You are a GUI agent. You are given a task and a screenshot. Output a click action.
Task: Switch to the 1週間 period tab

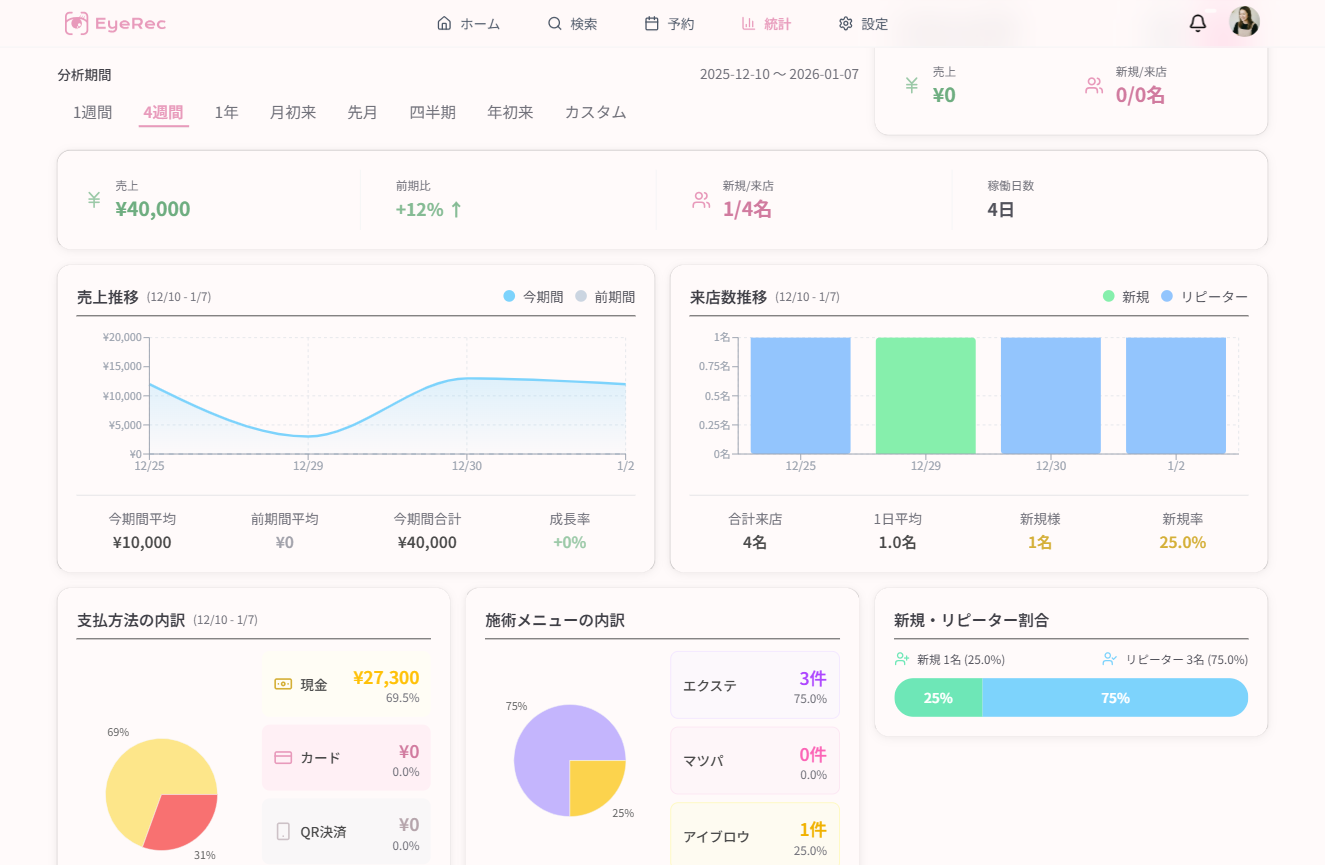click(x=92, y=112)
